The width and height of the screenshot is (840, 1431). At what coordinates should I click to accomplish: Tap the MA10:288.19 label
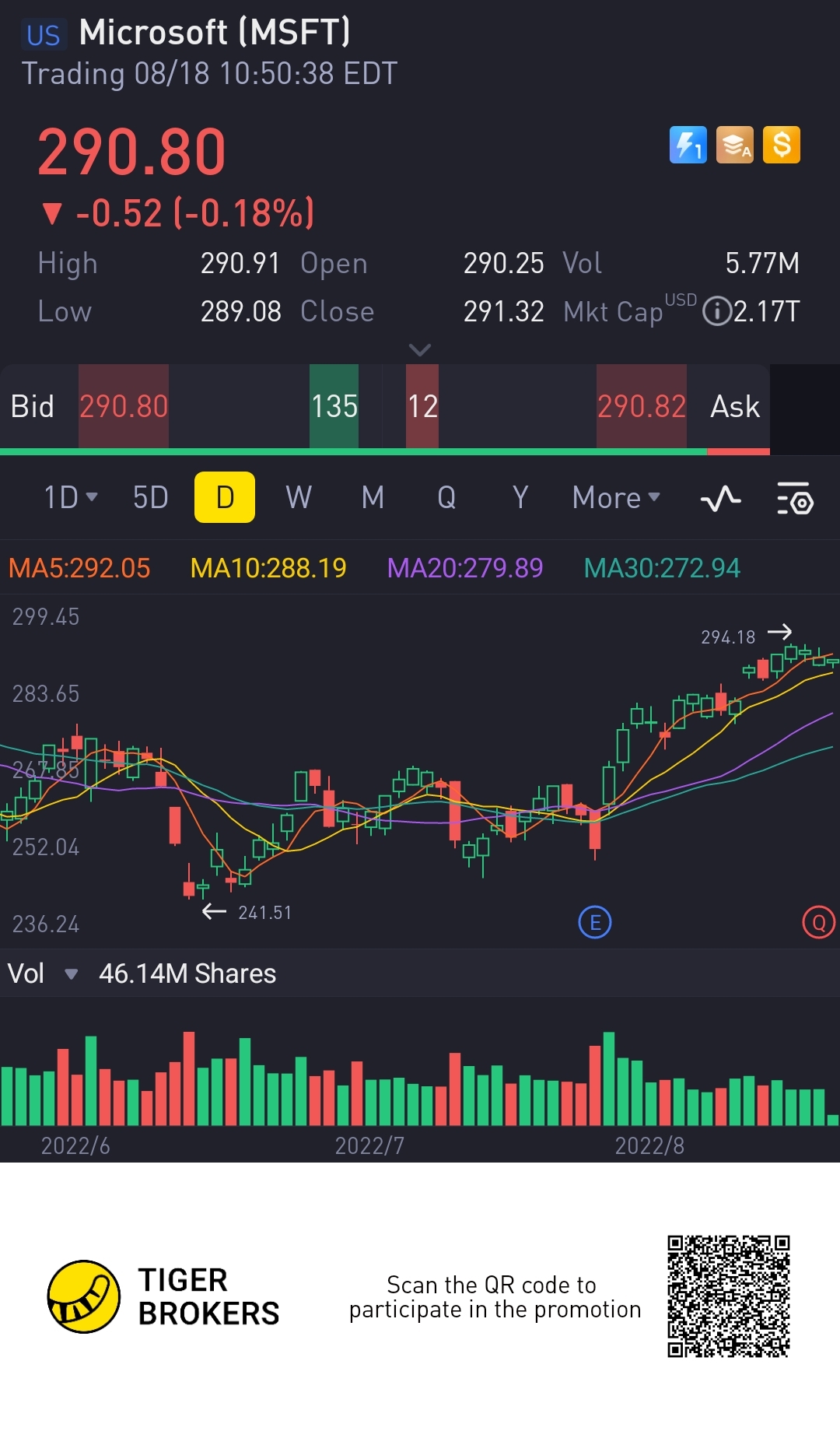click(268, 568)
